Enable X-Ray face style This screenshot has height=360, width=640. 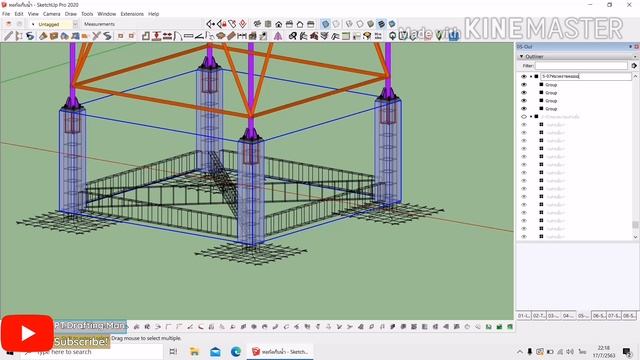click(x=325, y=24)
